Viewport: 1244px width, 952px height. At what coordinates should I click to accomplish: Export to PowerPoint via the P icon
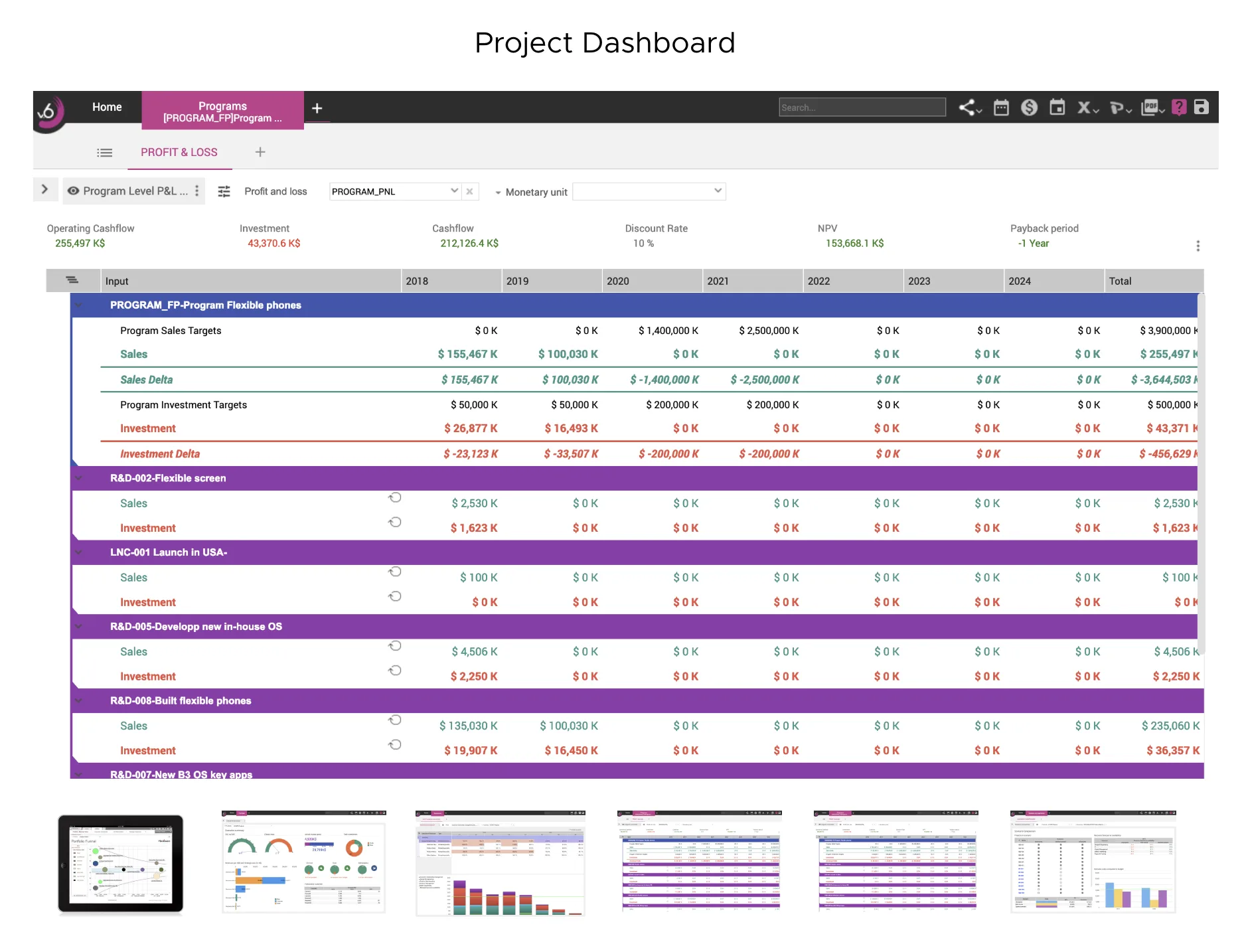[1120, 108]
